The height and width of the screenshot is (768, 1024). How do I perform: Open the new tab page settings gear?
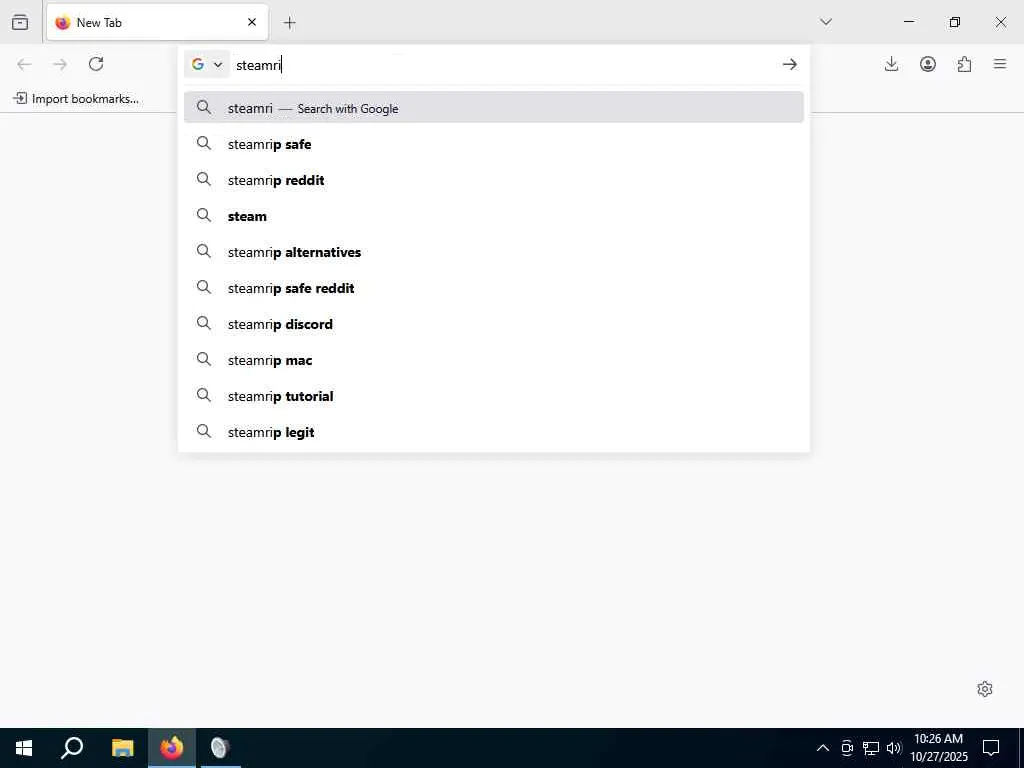point(985,689)
